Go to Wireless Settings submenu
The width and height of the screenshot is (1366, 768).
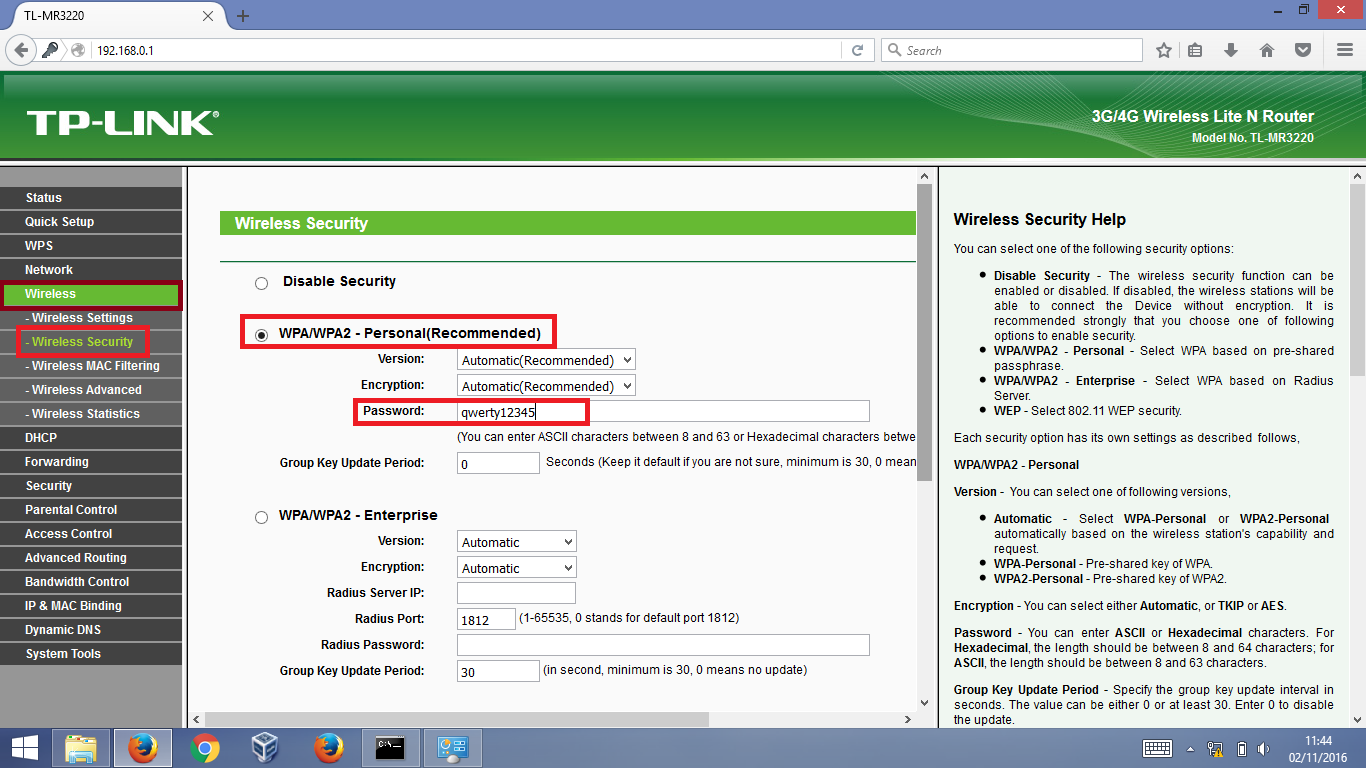click(x=91, y=318)
